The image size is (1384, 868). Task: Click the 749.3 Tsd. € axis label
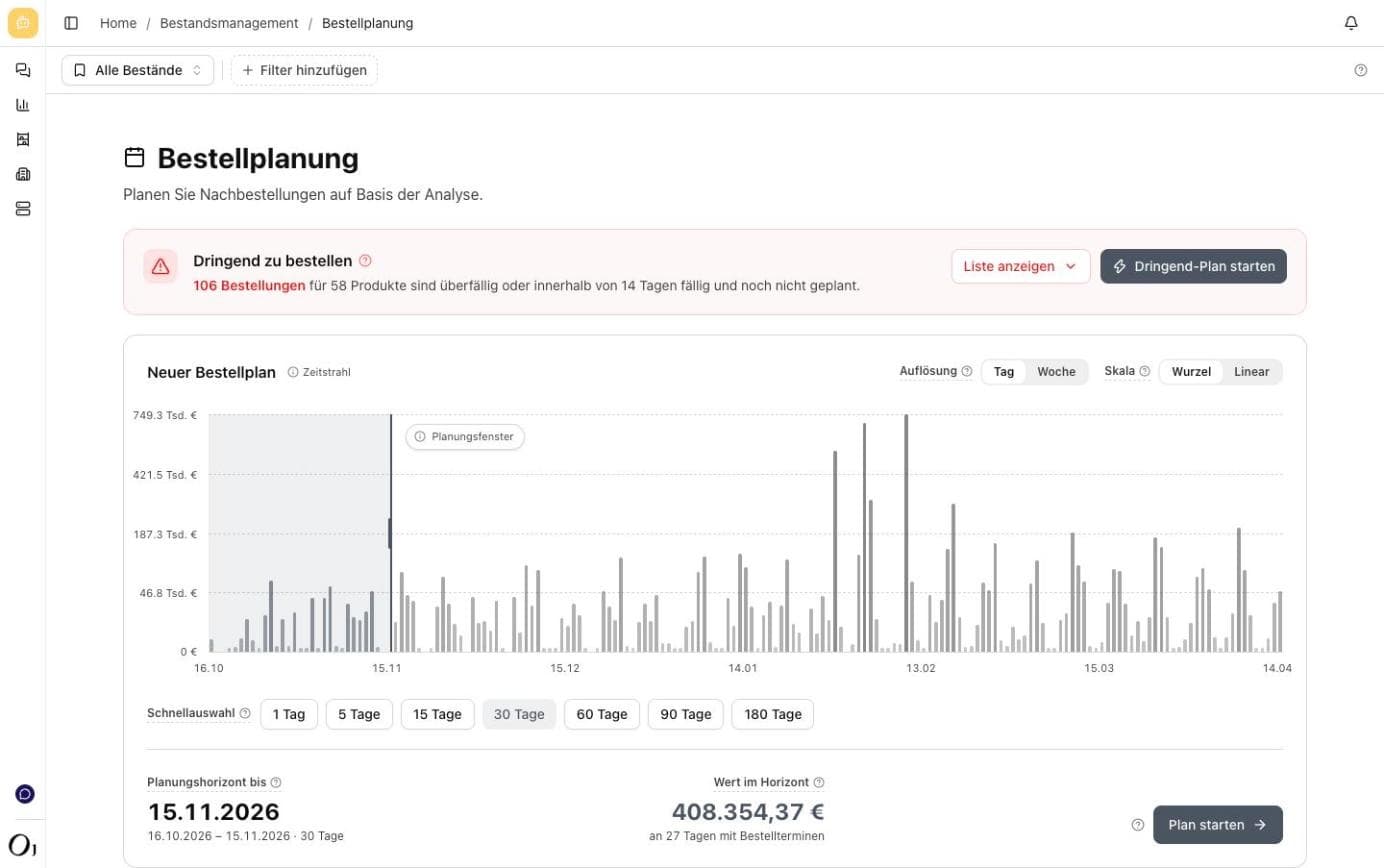point(165,415)
